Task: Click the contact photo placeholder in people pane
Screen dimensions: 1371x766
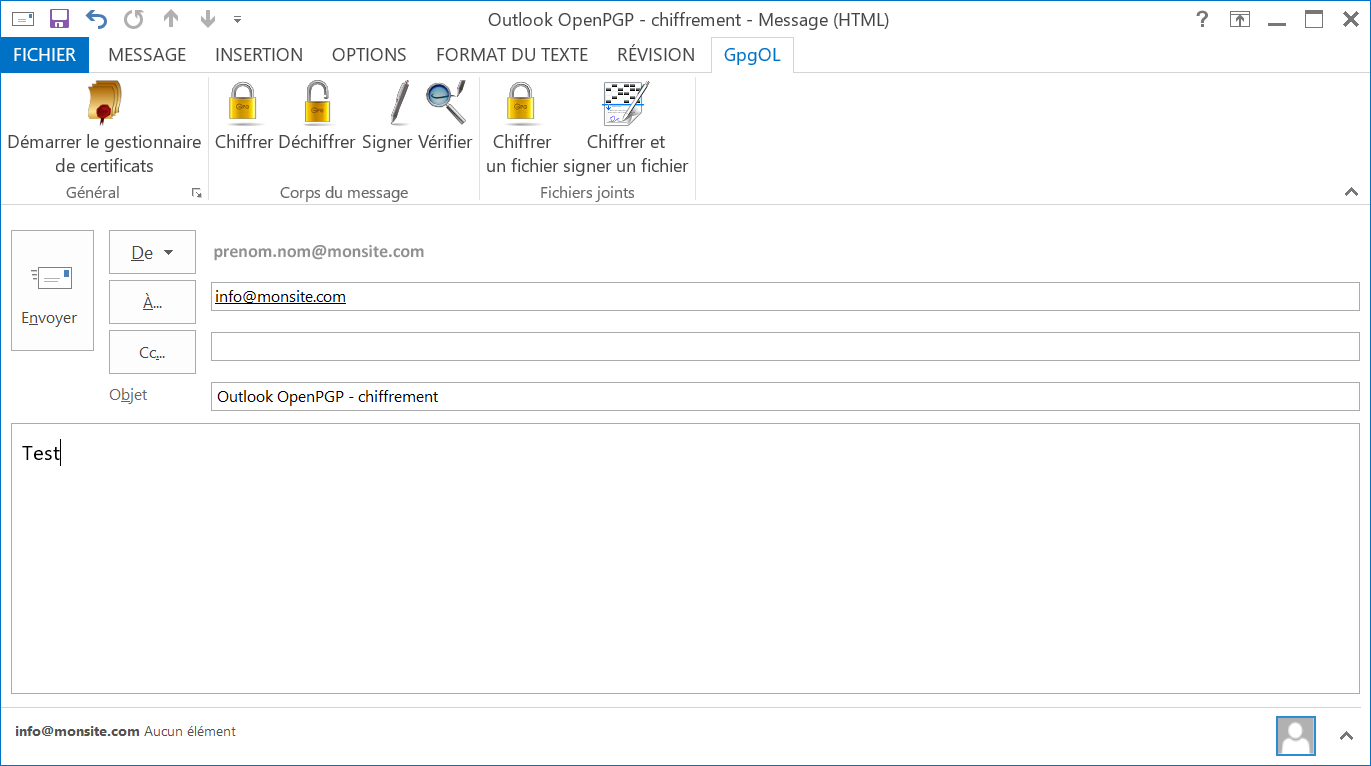Action: pyautogui.click(x=1296, y=735)
